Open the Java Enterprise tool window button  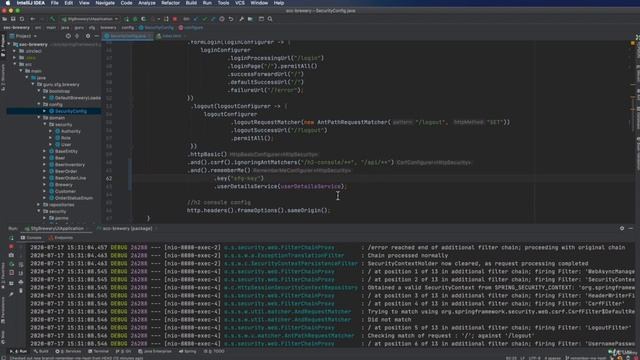155,351
